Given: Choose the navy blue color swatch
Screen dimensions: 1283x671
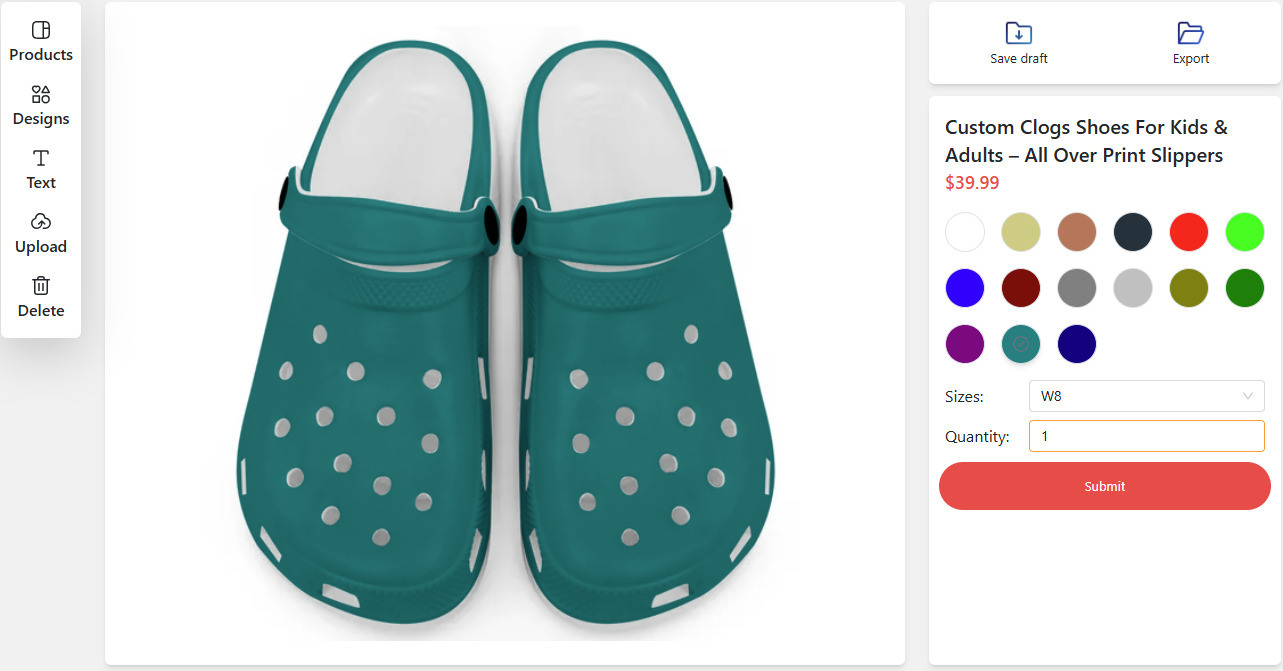Looking at the screenshot, I should point(1076,343).
